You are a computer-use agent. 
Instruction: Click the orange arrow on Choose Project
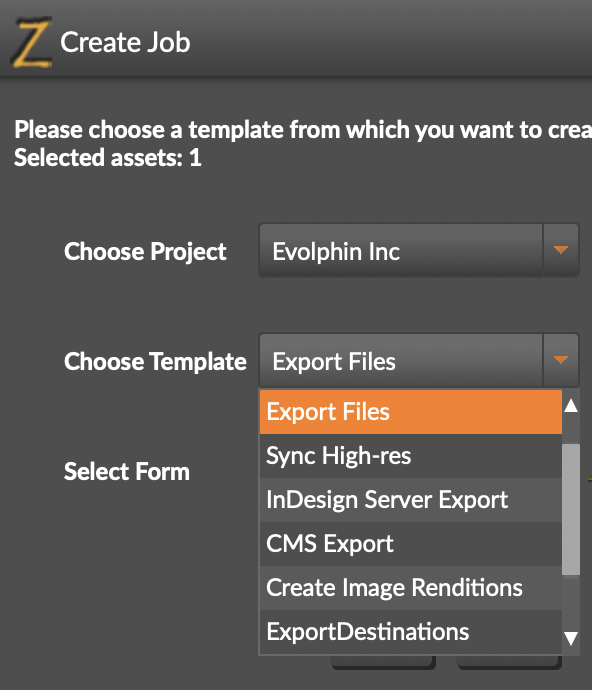coord(560,250)
